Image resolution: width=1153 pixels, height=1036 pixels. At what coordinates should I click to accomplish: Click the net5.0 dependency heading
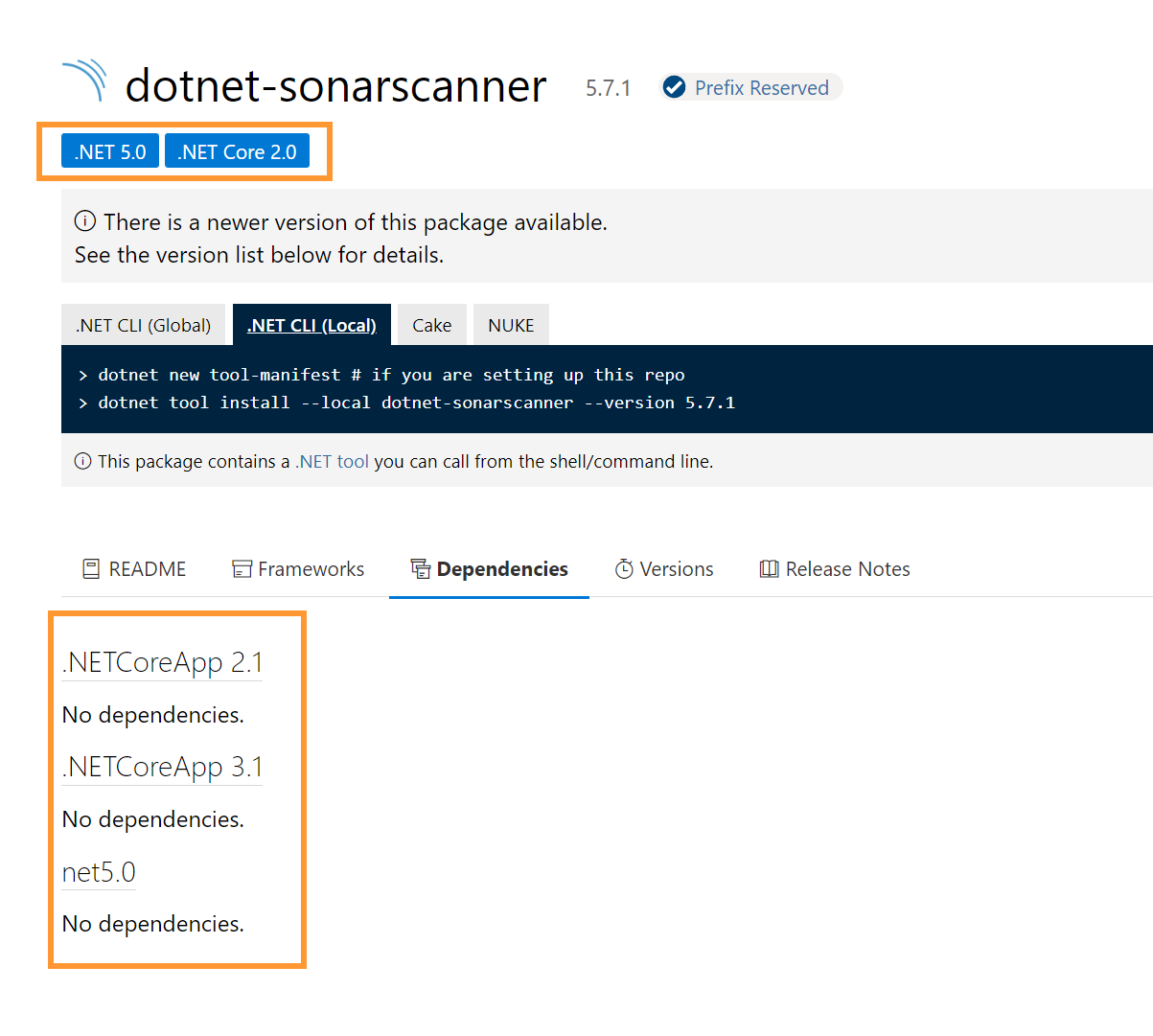point(99,872)
